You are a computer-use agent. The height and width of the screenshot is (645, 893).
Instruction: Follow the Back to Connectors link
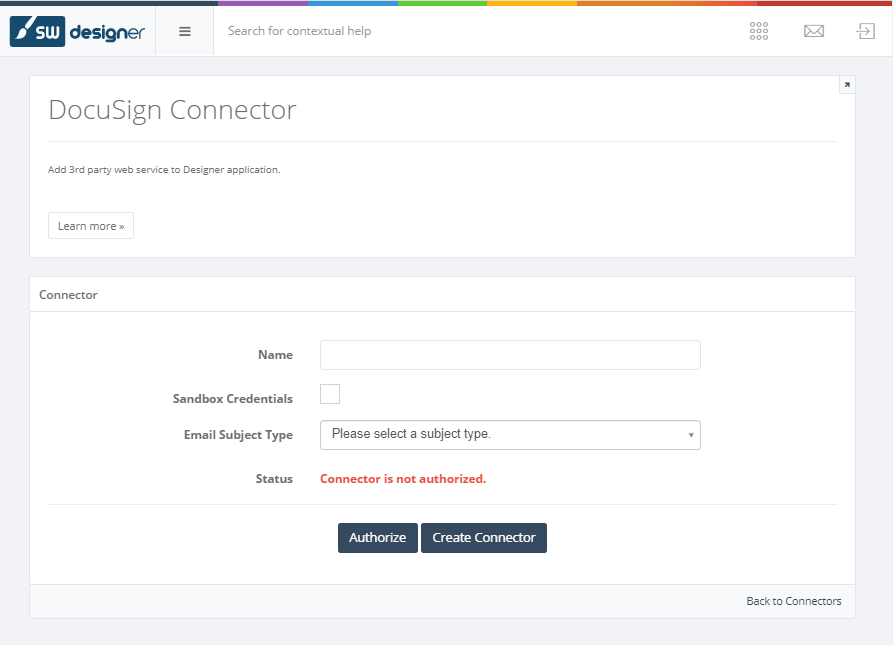pos(793,601)
